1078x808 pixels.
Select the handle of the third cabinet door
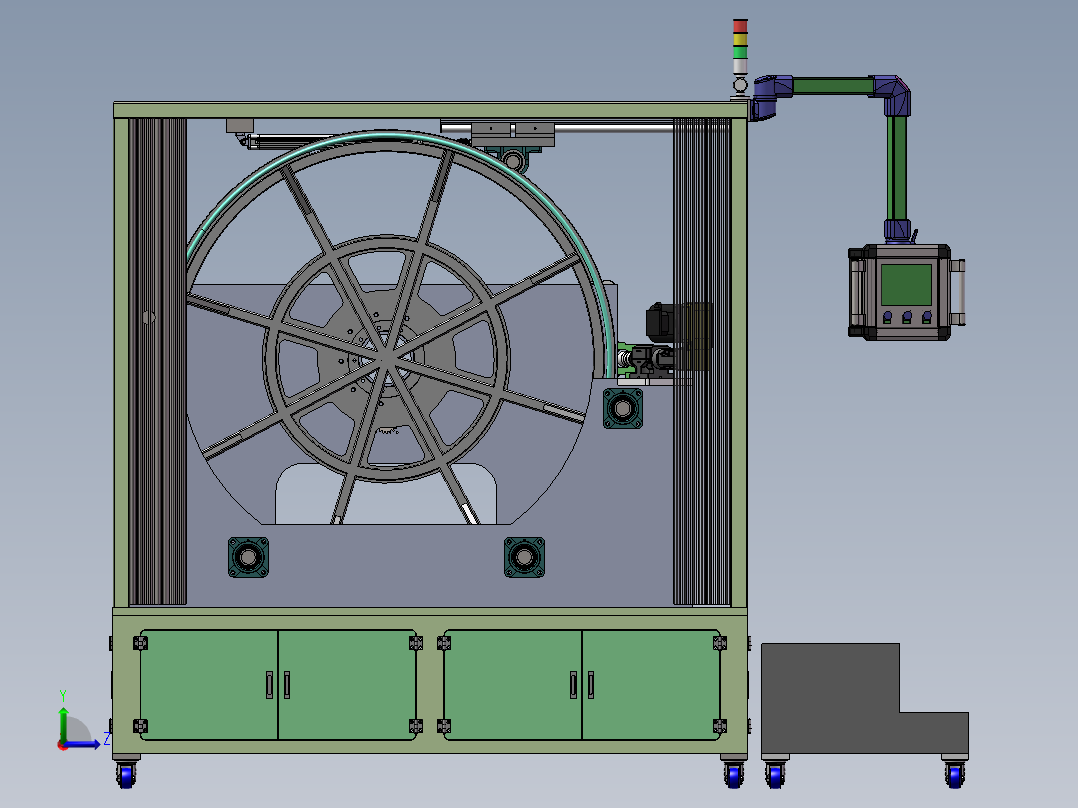[x=573, y=685]
